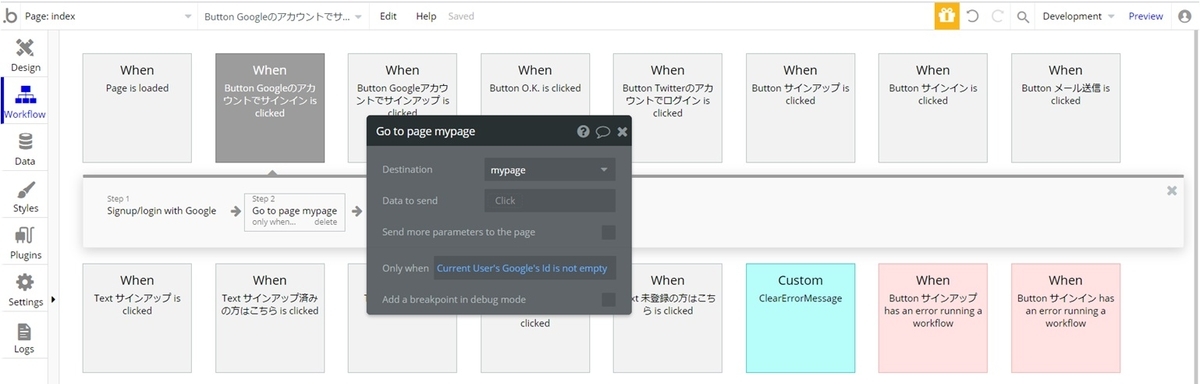Select Text サインアップ済みの方はこちら event
The width and height of the screenshot is (1200, 384).
pos(270,318)
